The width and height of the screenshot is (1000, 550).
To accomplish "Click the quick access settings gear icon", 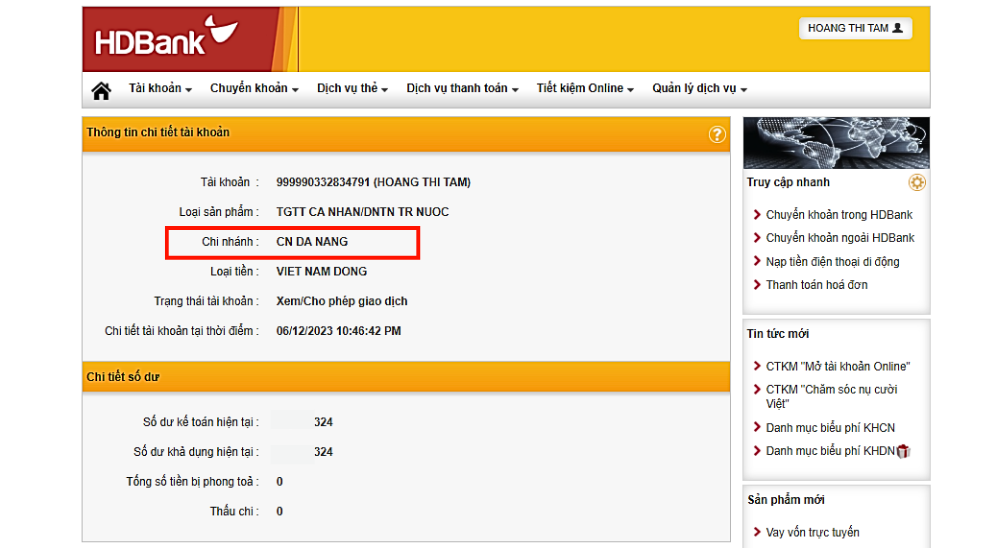I will click(917, 182).
